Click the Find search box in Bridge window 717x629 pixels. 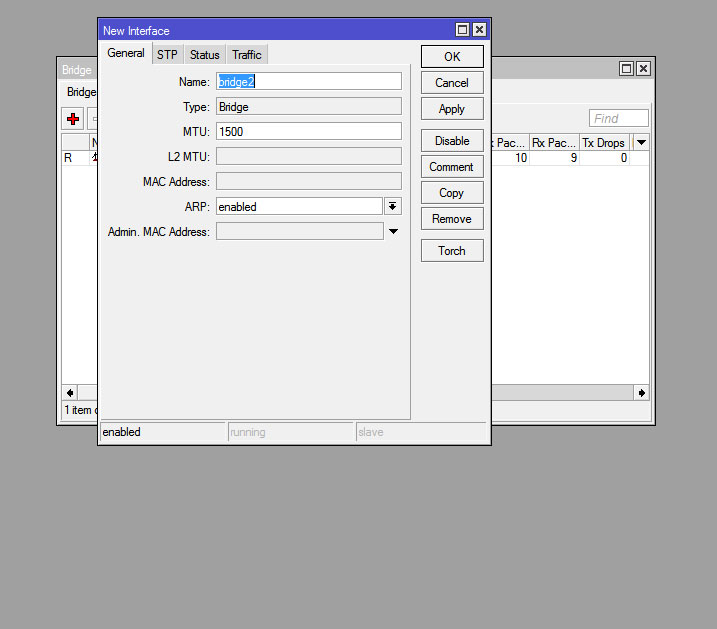[x=618, y=118]
